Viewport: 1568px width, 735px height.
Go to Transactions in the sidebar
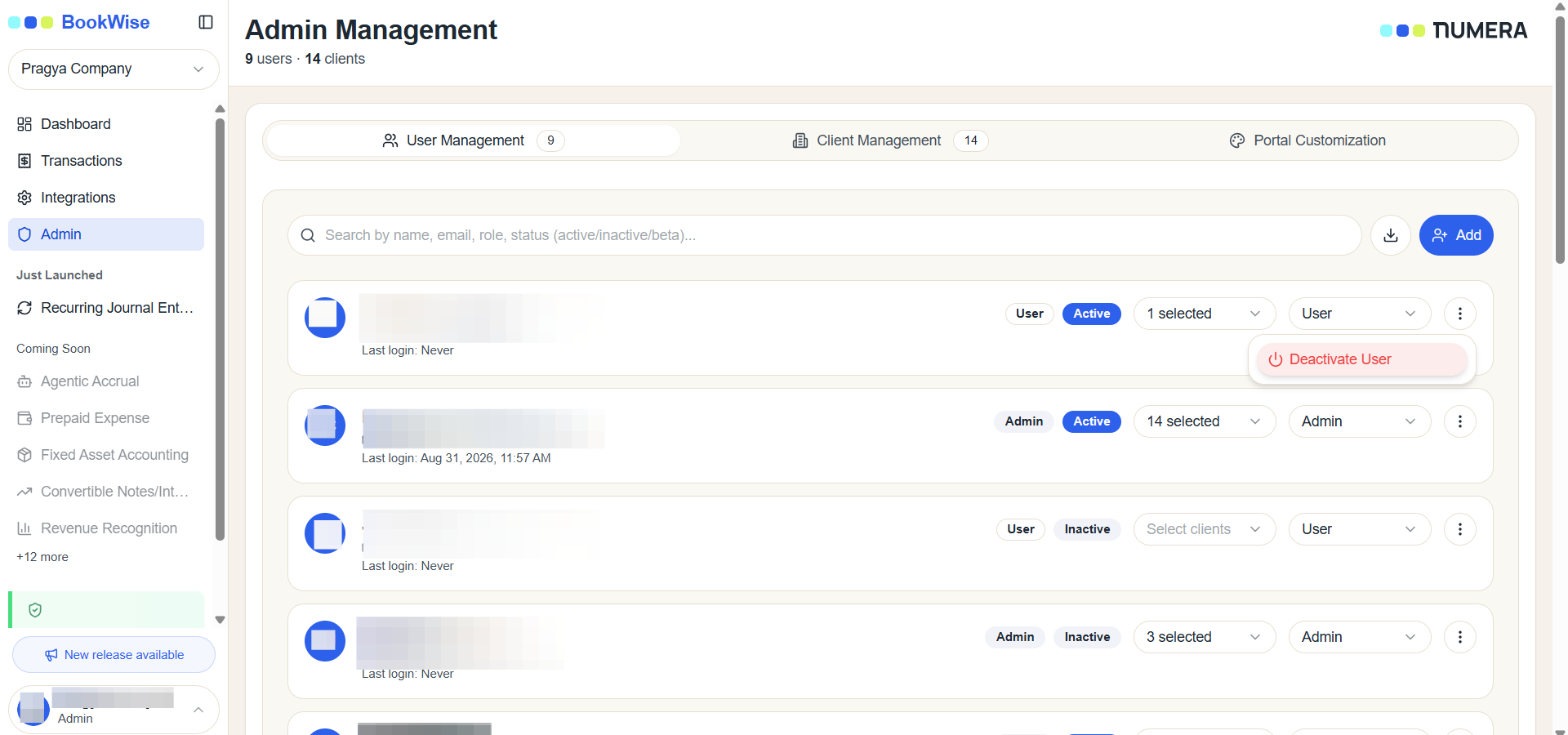[x=106, y=161]
